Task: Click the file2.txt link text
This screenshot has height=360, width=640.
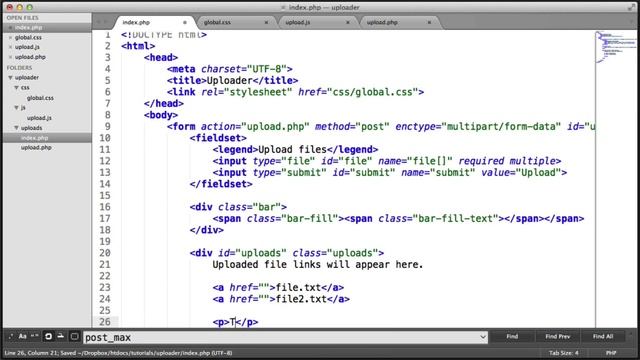Action: pyautogui.click(x=302, y=299)
